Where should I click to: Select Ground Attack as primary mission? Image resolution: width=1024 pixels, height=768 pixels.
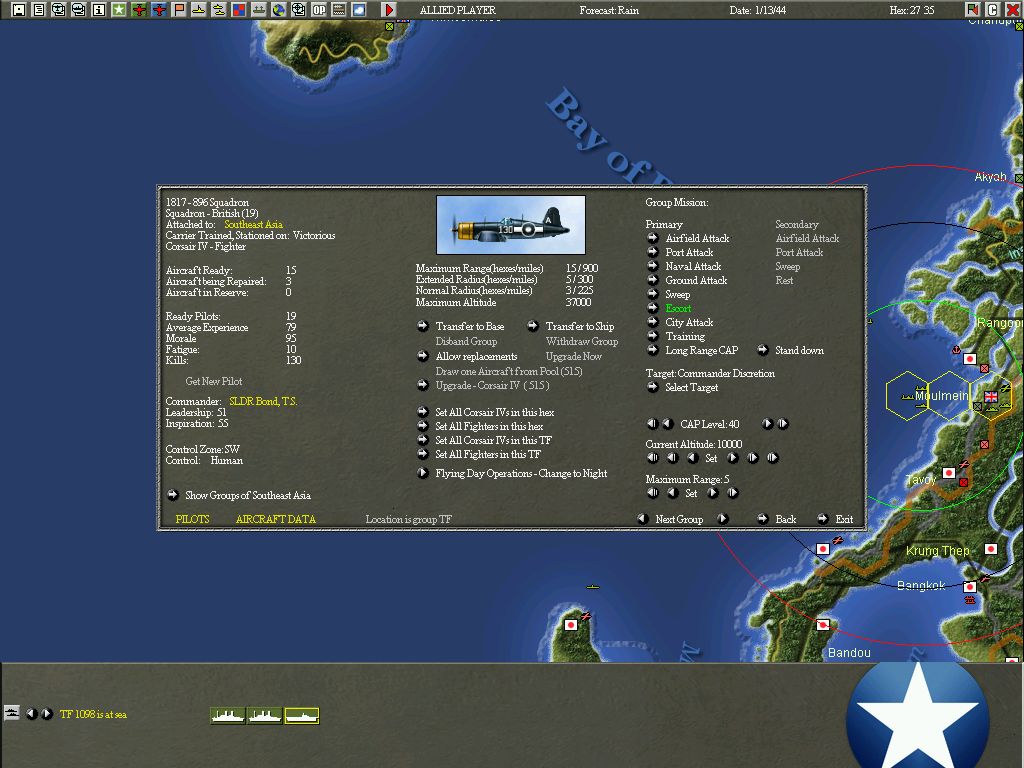click(x=652, y=280)
